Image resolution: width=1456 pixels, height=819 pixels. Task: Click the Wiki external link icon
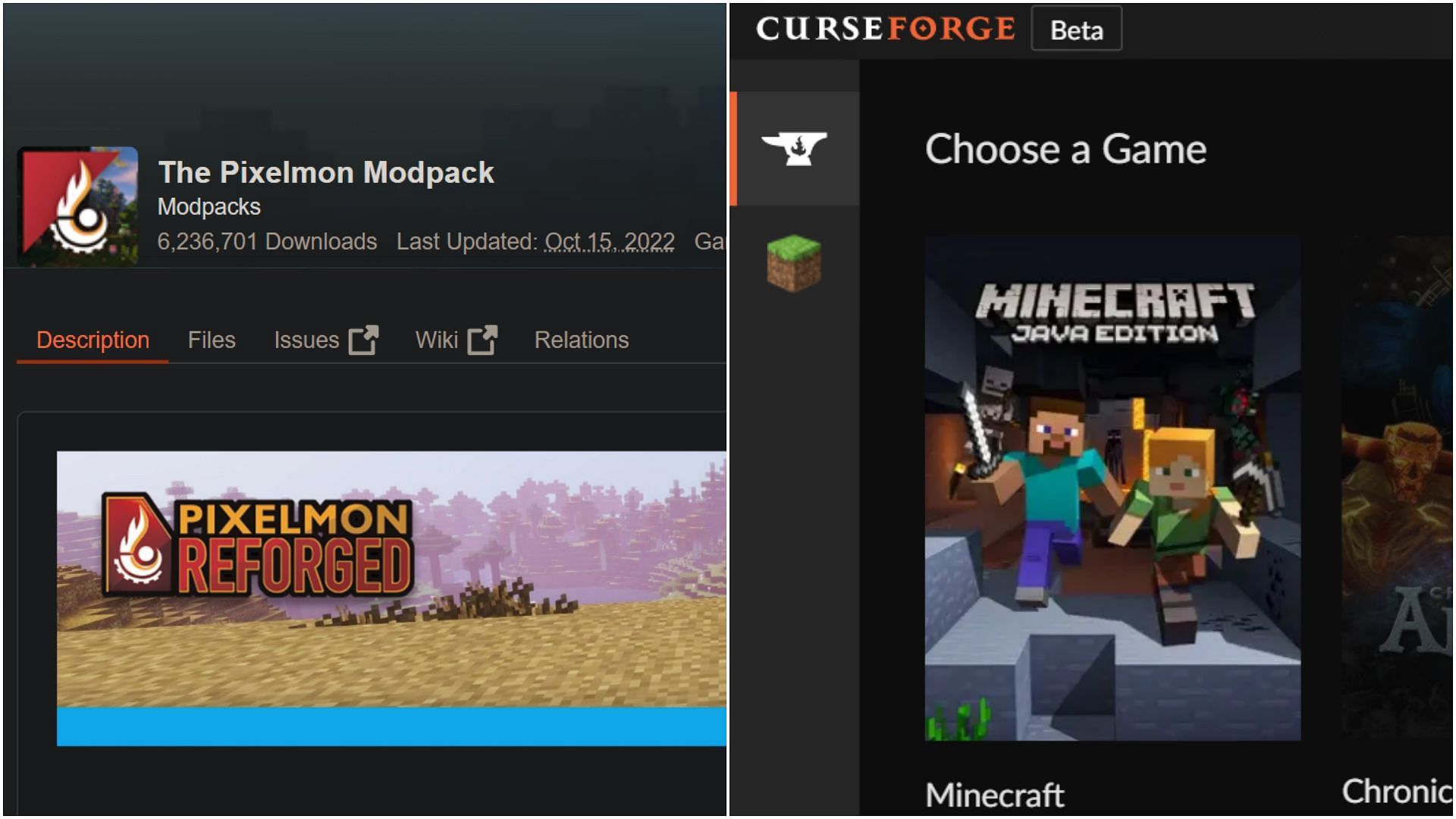click(480, 338)
